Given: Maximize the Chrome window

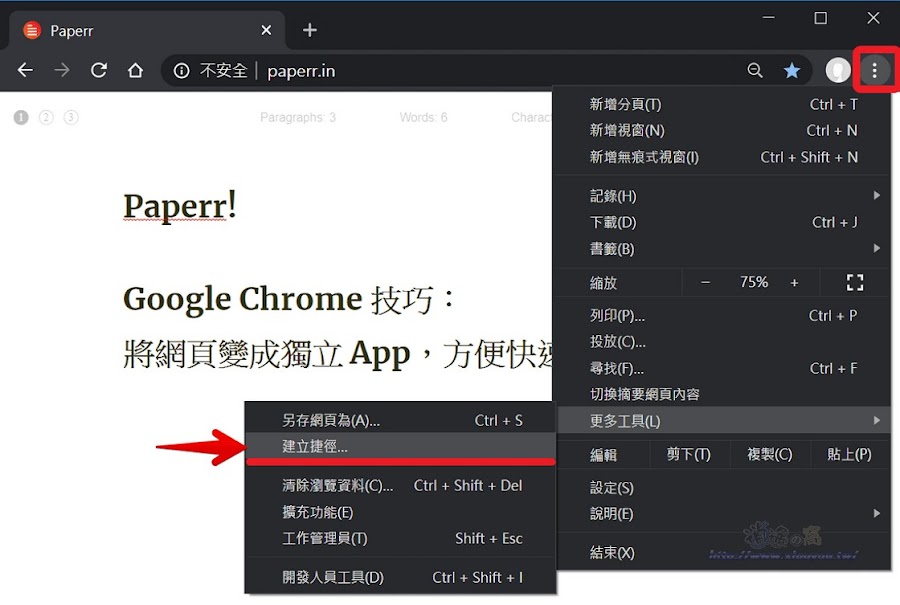Looking at the screenshot, I should click(x=821, y=18).
